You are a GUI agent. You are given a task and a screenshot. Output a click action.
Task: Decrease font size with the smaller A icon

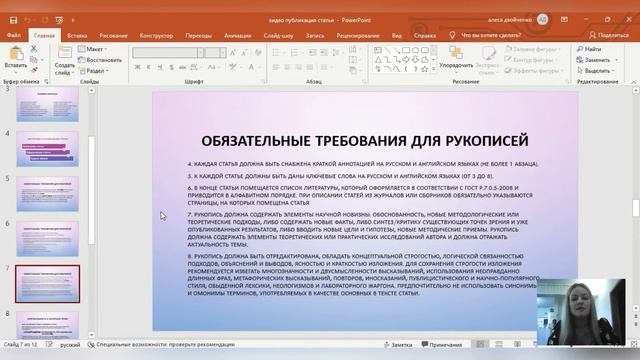click(x=244, y=53)
